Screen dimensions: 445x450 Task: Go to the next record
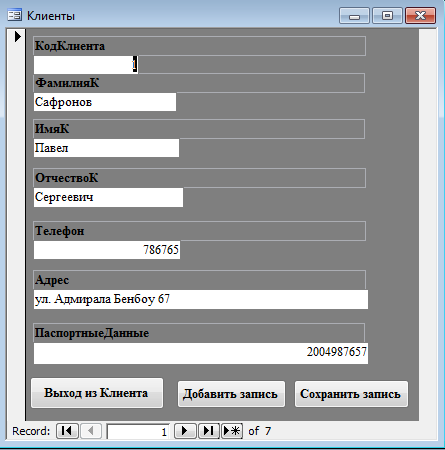tap(185, 431)
